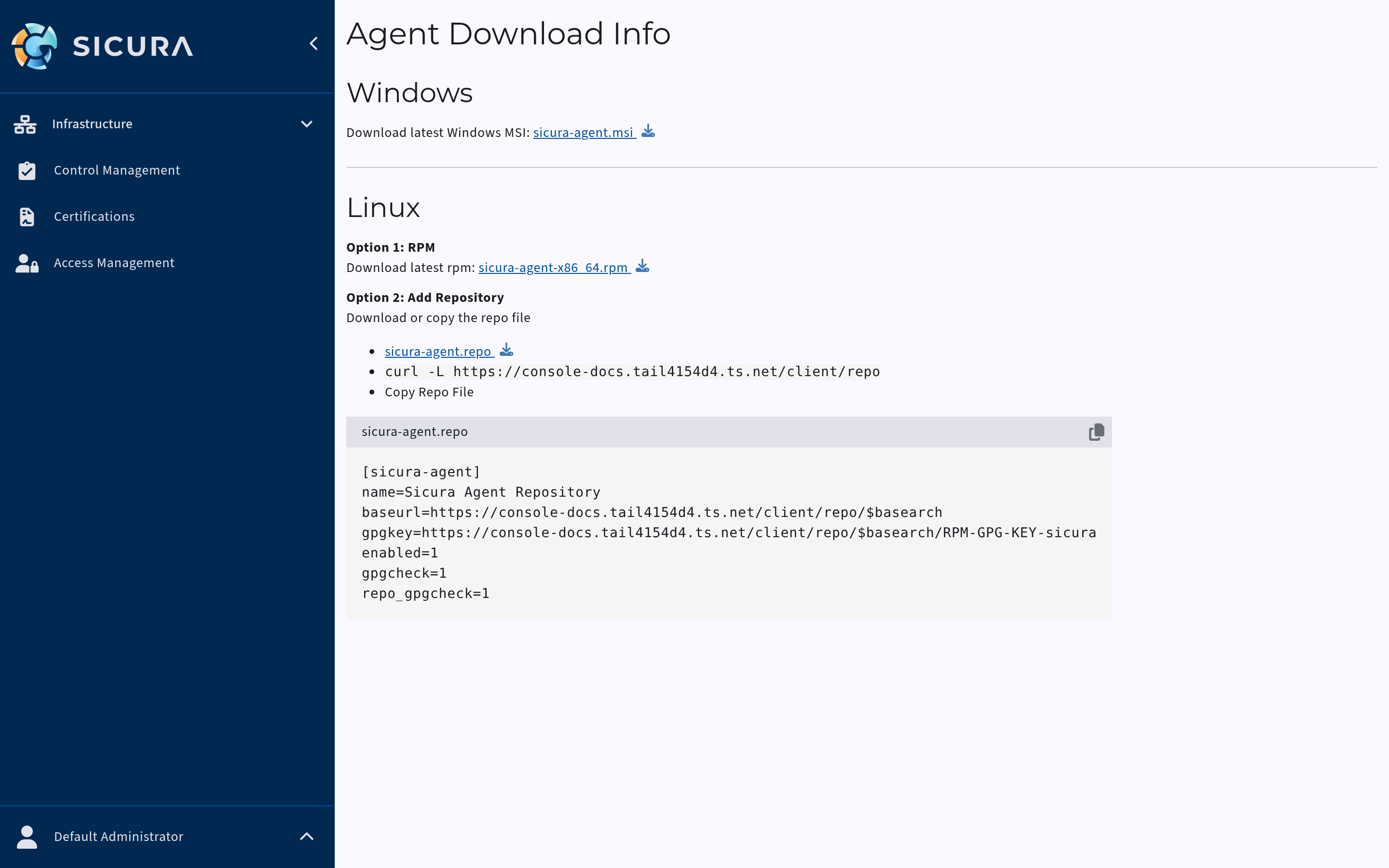Viewport: 1389px width, 868px height.
Task: Click the download icon beside the rpm link
Action: pos(642,266)
